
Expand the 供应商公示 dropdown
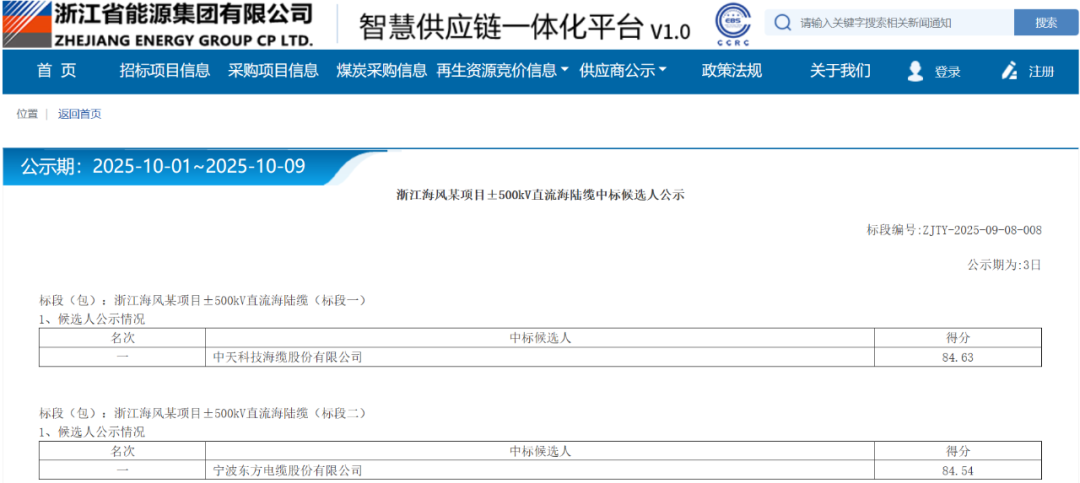[623, 70]
